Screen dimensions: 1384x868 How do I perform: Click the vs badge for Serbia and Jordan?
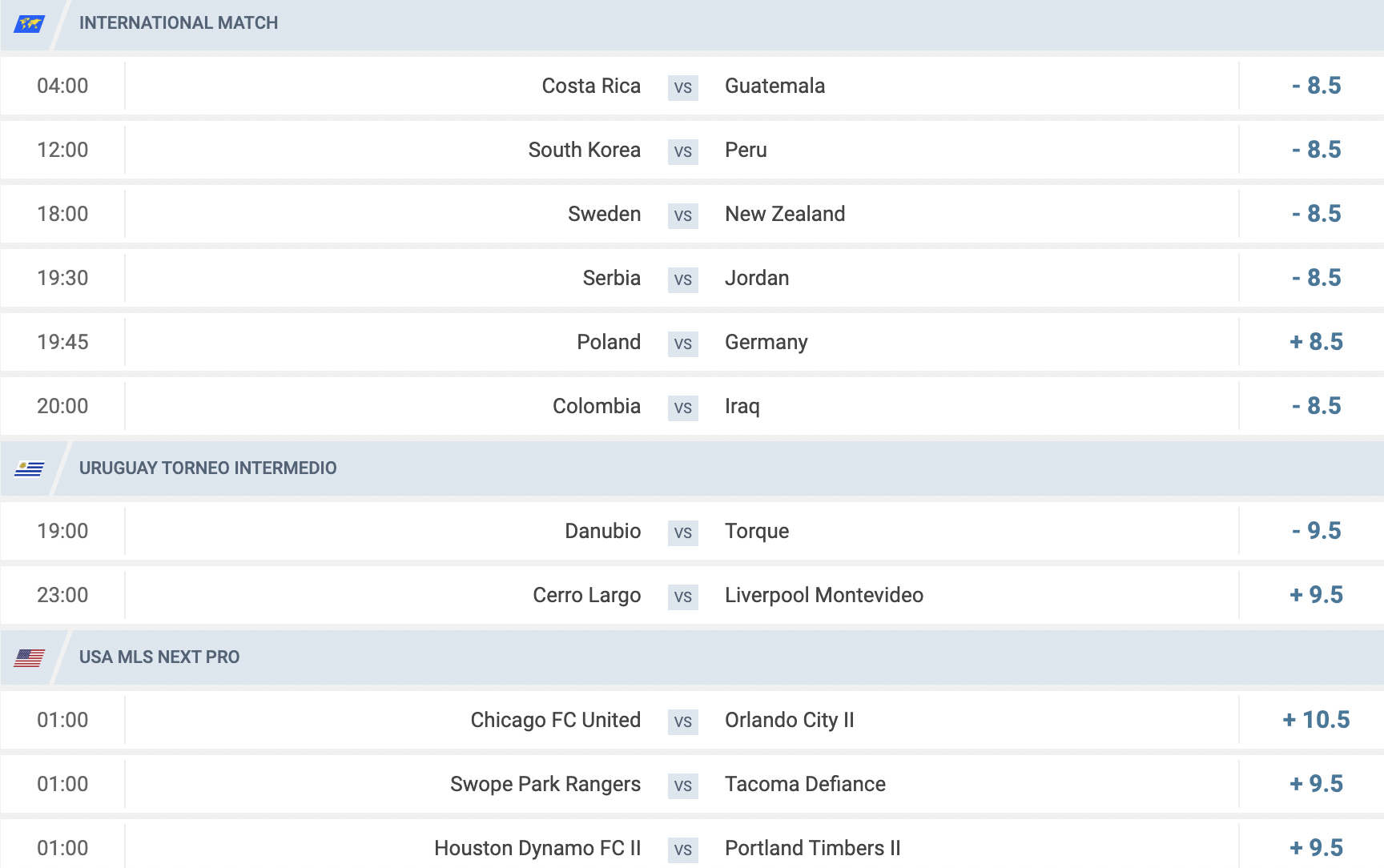[683, 279]
